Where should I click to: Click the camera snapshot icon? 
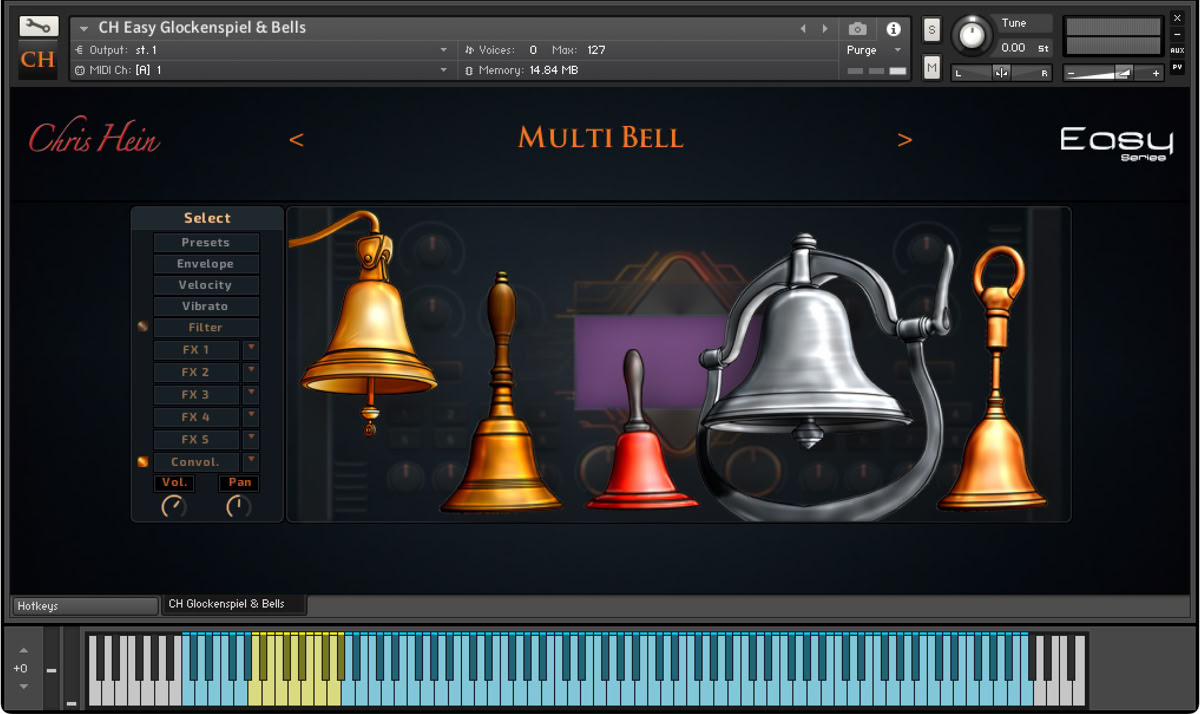857,29
